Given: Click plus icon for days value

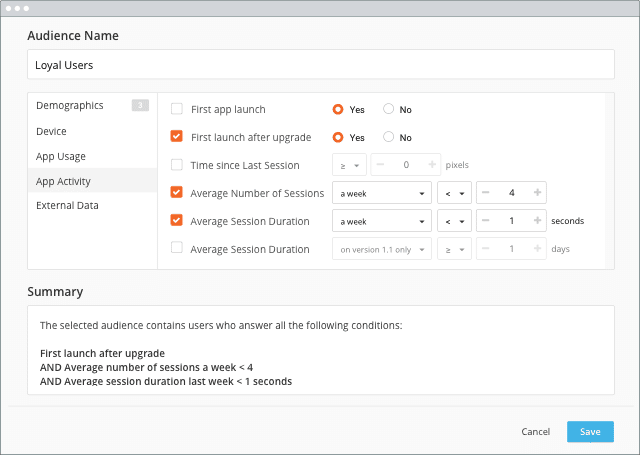Looking at the screenshot, I should [537, 249].
